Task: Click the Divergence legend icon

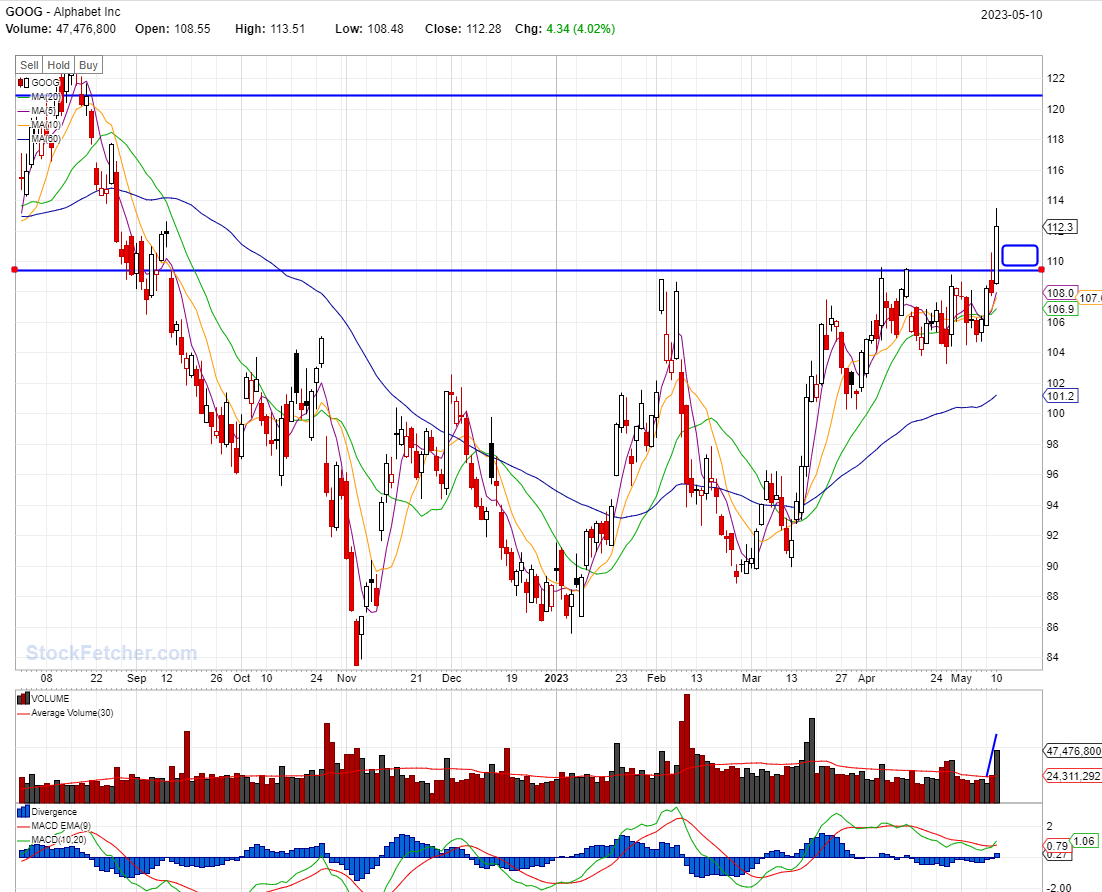Action: [x=23, y=811]
